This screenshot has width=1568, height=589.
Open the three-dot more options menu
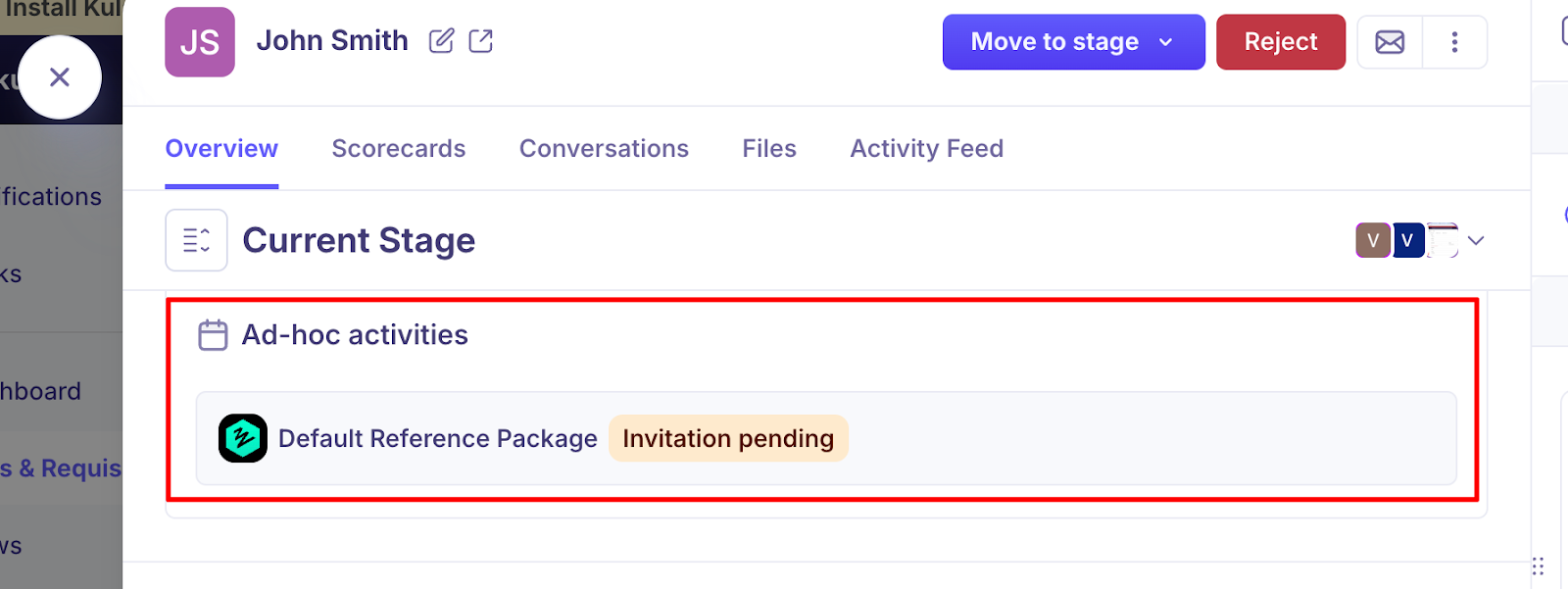coord(1454,42)
